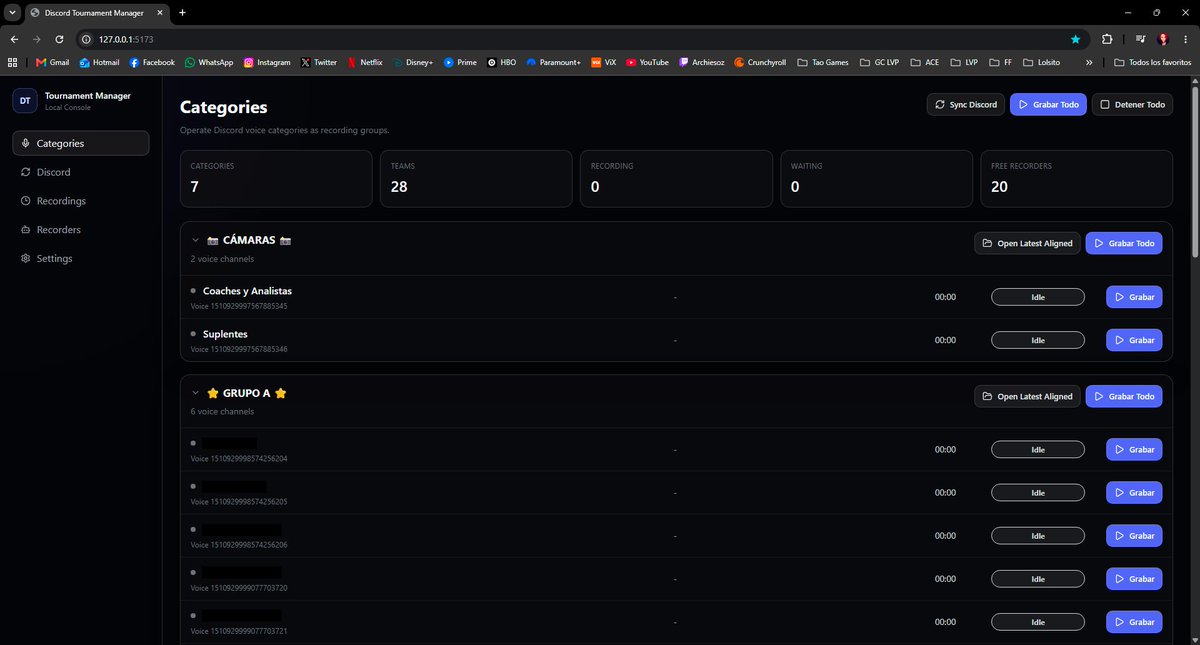The image size is (1200, 645).
Task: Open the Netflix bookmark
Action: pos(364,62)
